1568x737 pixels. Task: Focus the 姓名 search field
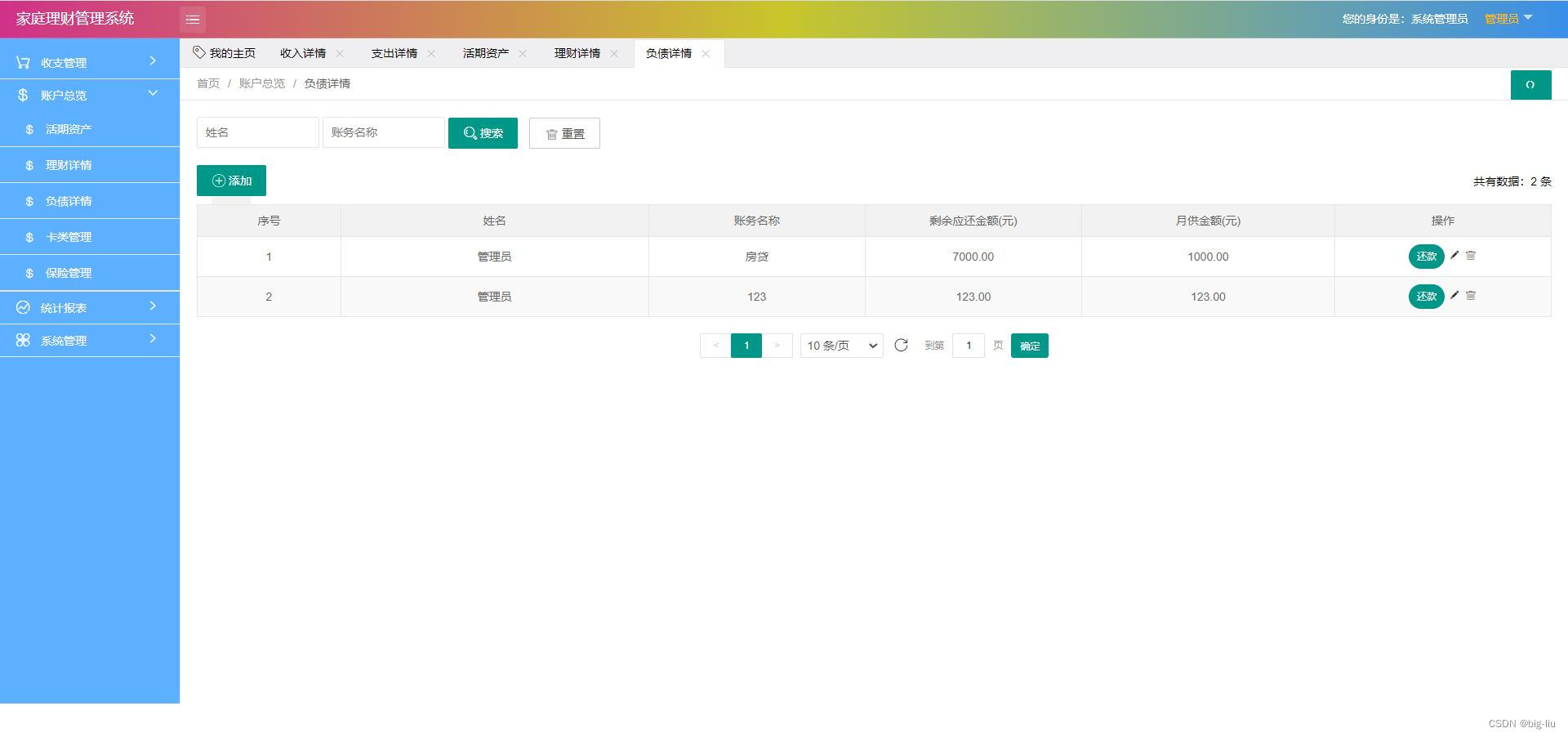point(258,132)
